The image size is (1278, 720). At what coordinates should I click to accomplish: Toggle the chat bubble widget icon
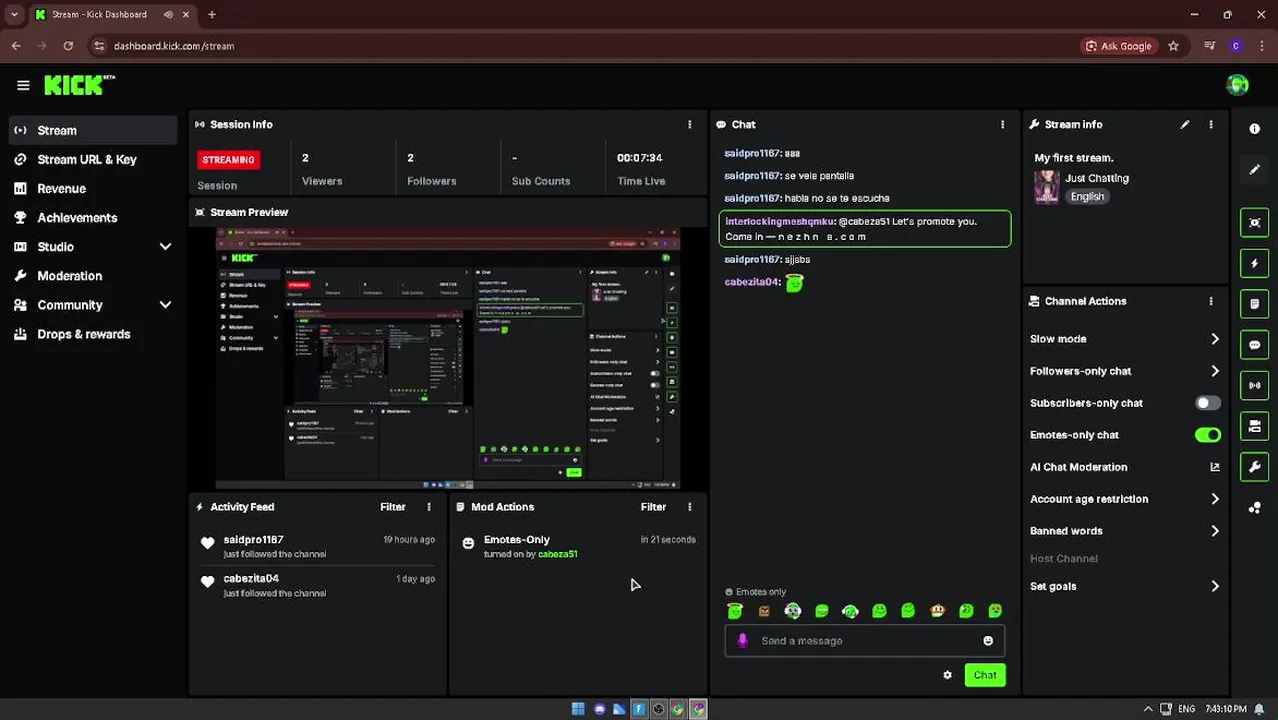pyautogui.click(x=1254, y=345)
